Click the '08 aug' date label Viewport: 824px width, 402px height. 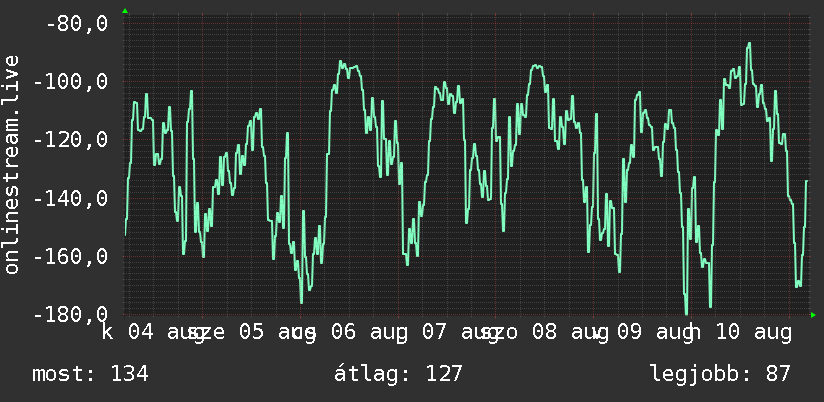tap(570, 333)
